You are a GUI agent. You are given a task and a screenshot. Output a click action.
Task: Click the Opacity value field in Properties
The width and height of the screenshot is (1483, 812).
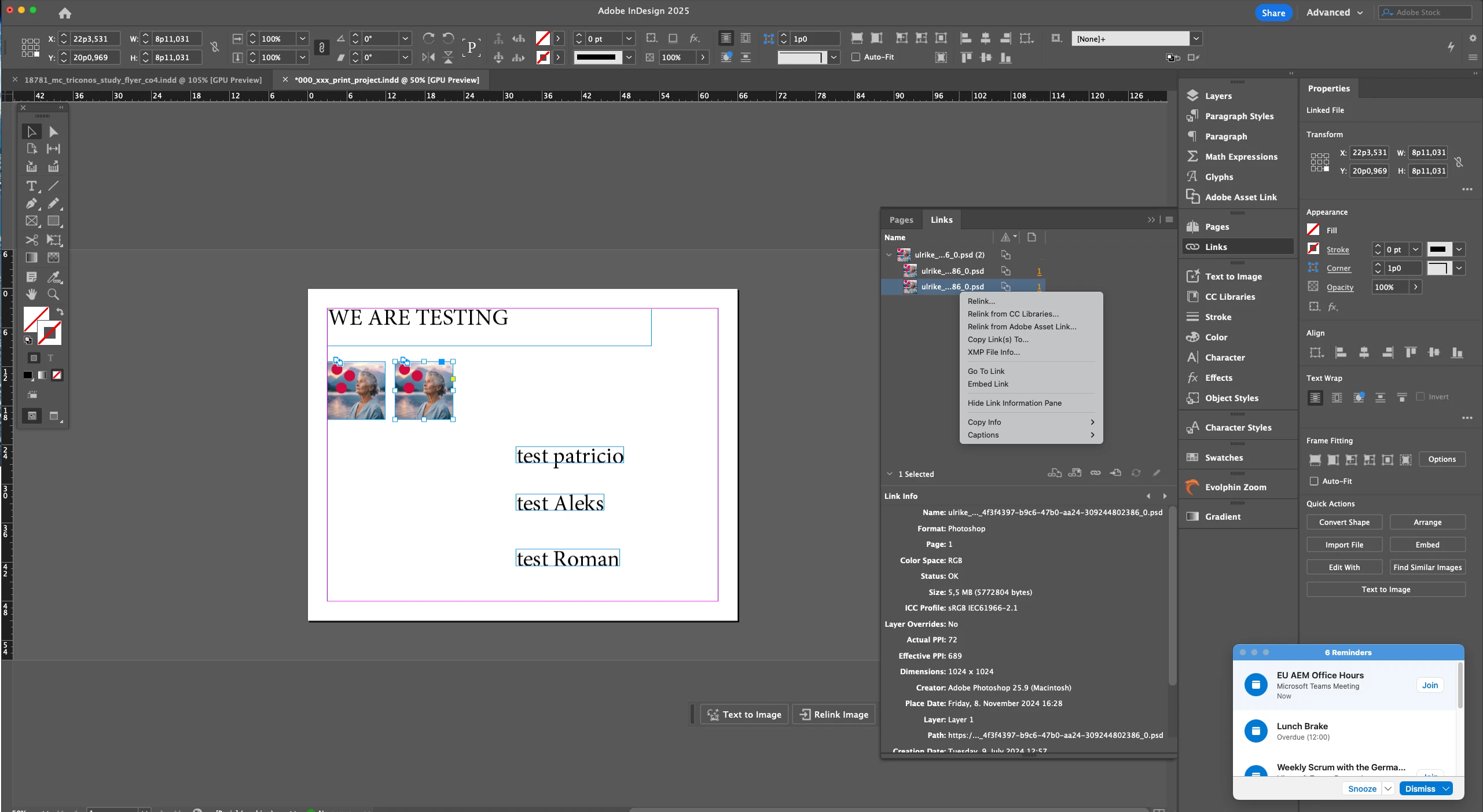(1389, 287)
